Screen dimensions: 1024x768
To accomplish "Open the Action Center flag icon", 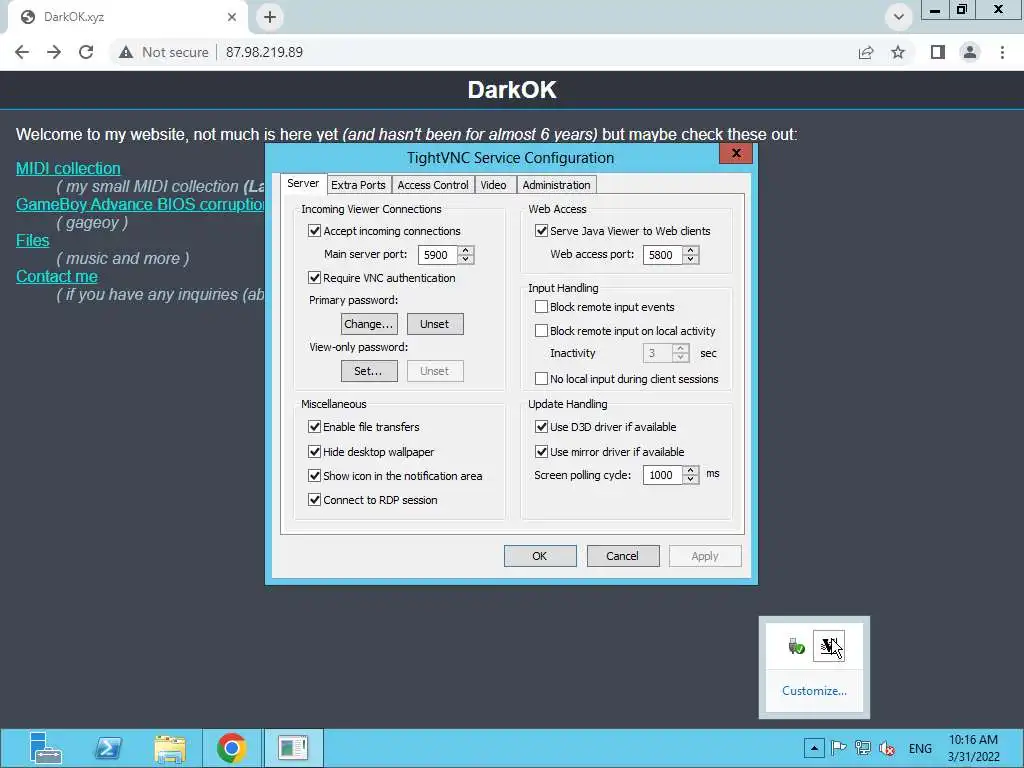I will pos(839,748).
